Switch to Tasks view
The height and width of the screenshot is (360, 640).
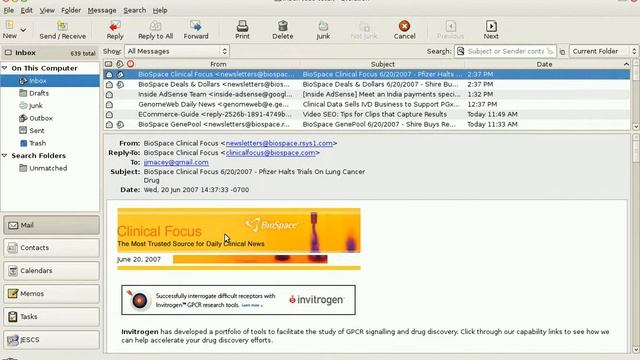pyautogui.click(x=51, y=316)
